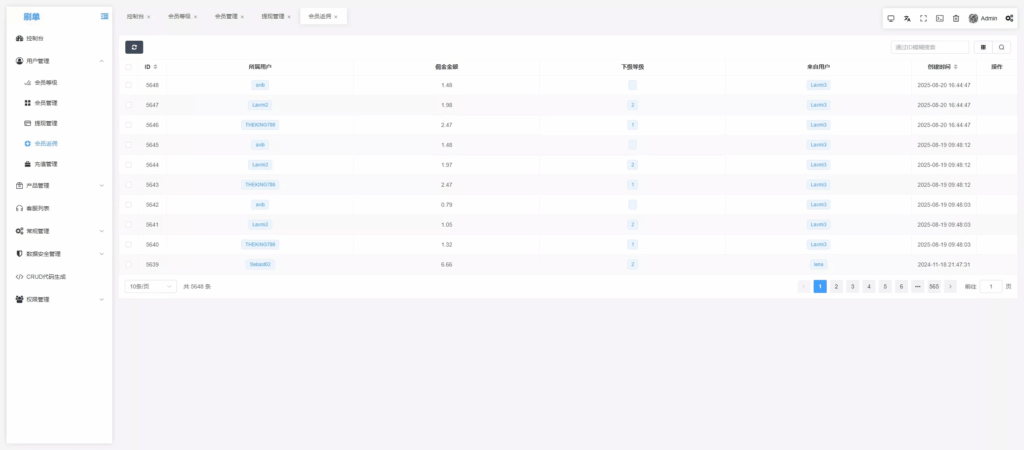This screenshot has height=450, width=1024.
Task: Click the table refresh button
Action: click(134, 47)
